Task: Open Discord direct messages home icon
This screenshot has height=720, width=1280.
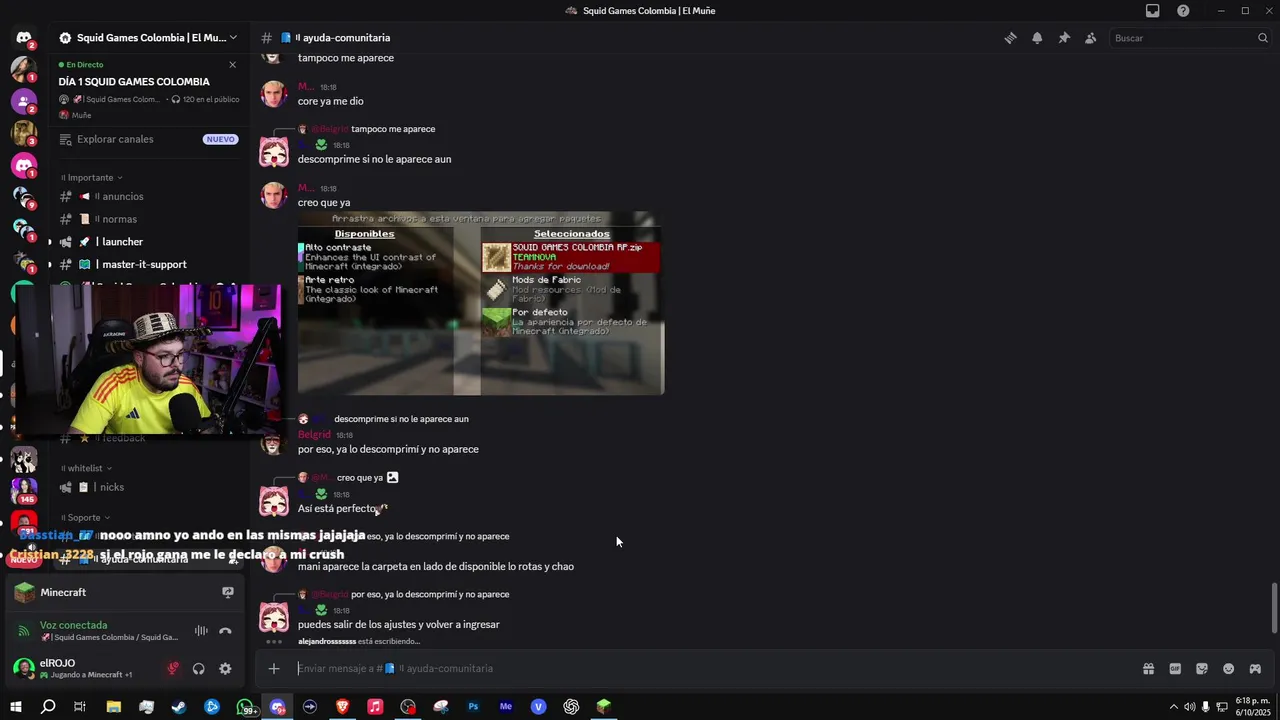Action: (24, 38)
